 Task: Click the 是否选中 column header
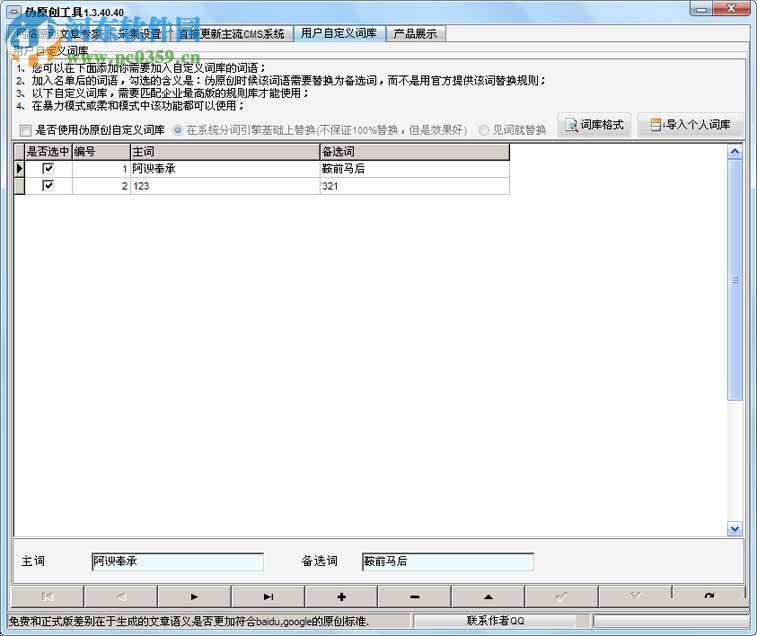[48, 152]
